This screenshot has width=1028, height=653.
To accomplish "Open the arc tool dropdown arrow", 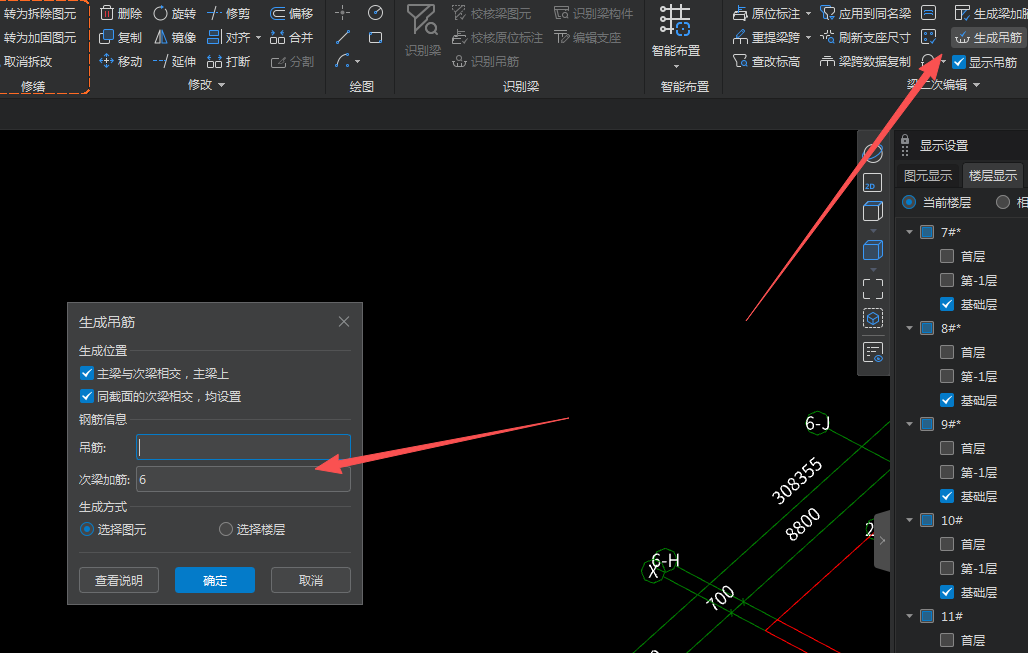I will (x=357, y=62).
